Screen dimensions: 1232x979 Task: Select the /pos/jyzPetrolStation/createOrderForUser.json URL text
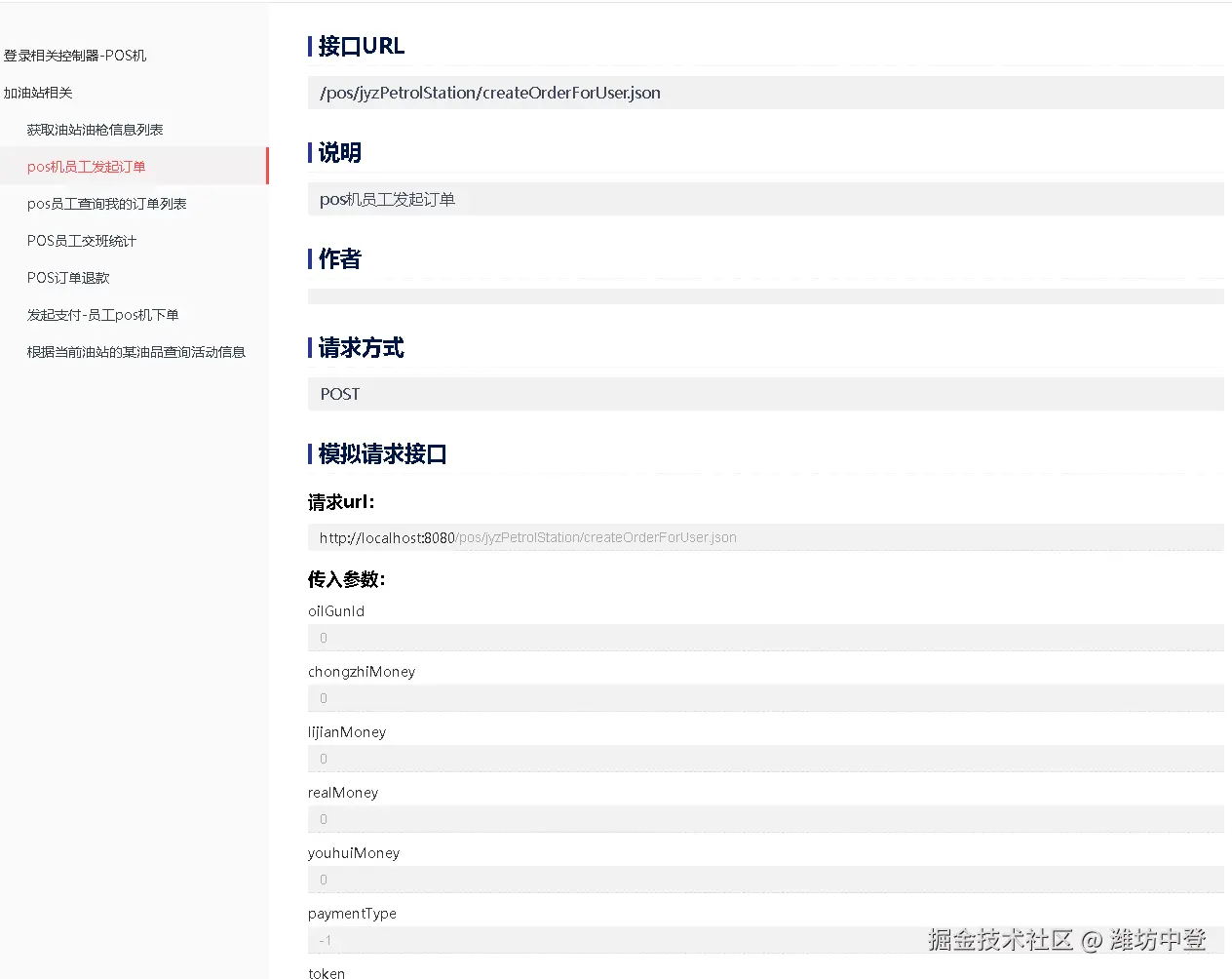pos(489,93)
